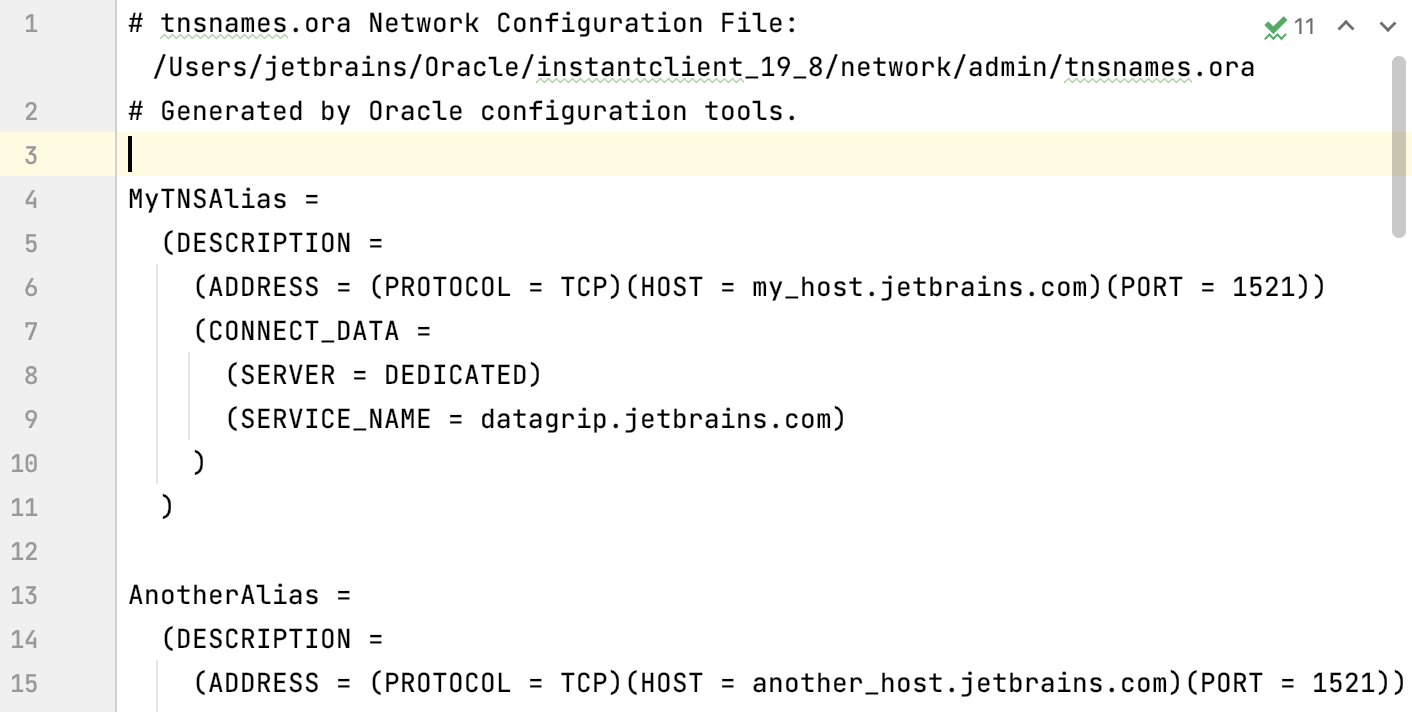Go to previous highlighted problem arrow
Screen dimensions: 1412x712
pos(1346,26)
